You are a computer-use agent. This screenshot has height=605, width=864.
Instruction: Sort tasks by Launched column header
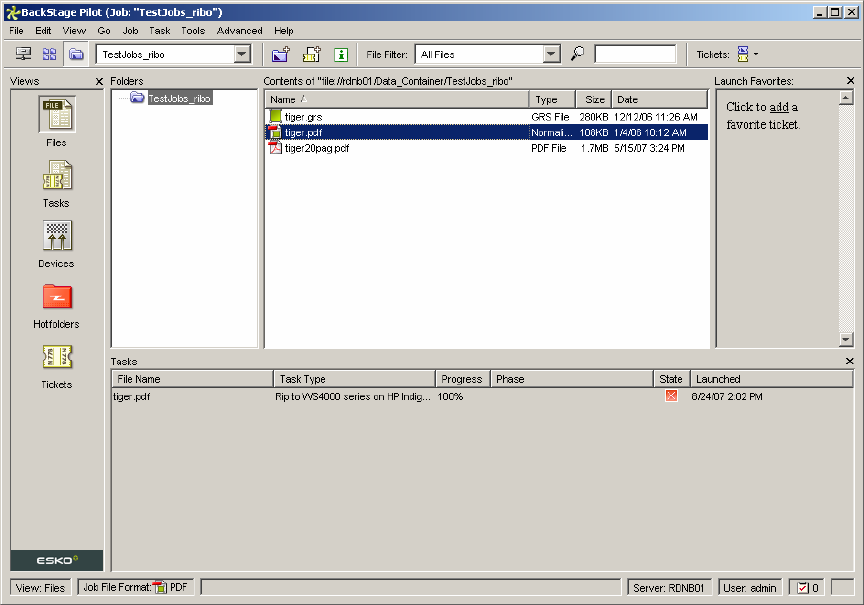(771, 379)
